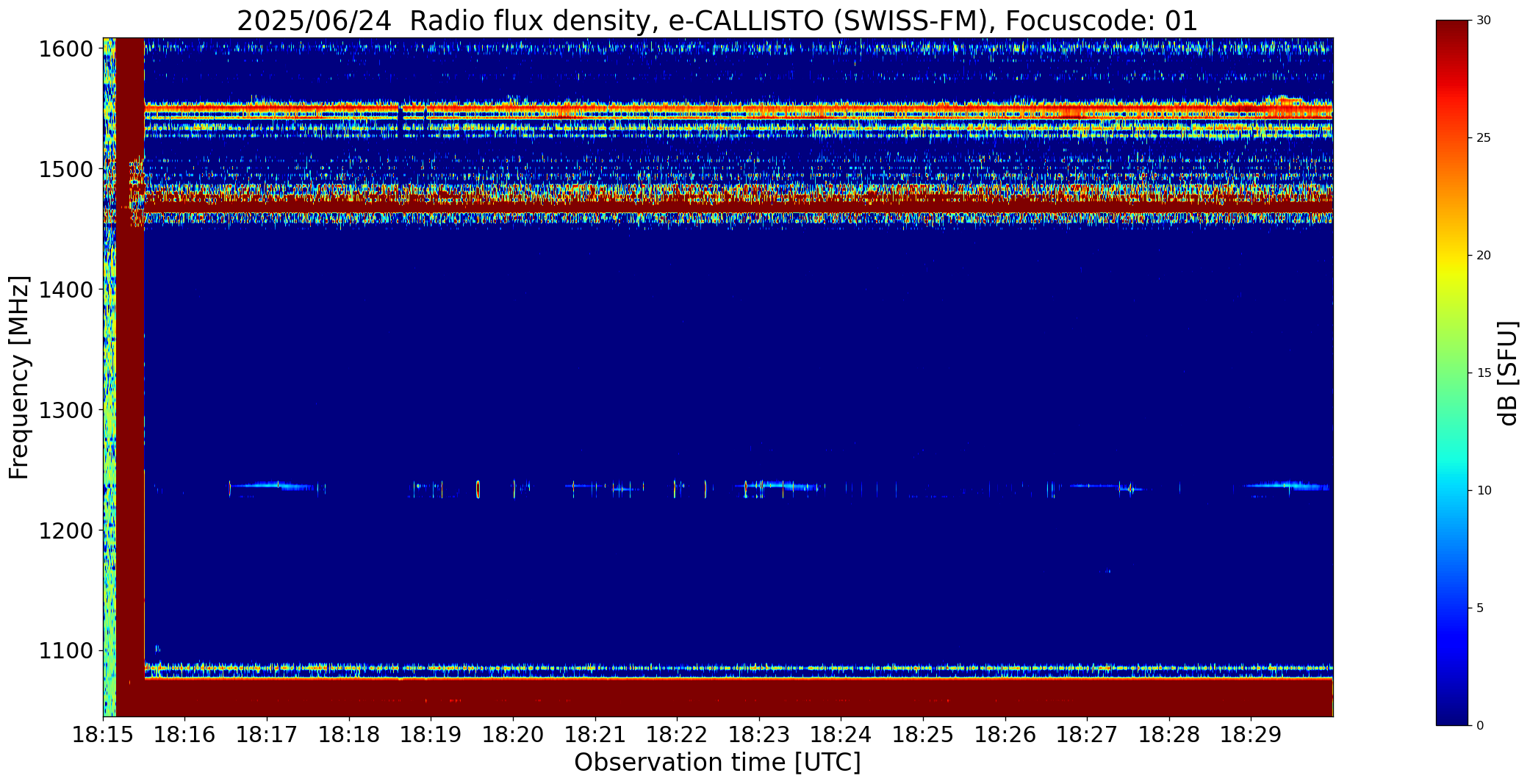
Task: Click the 1600 frequency tick label
Action: (x=66, y=49)
